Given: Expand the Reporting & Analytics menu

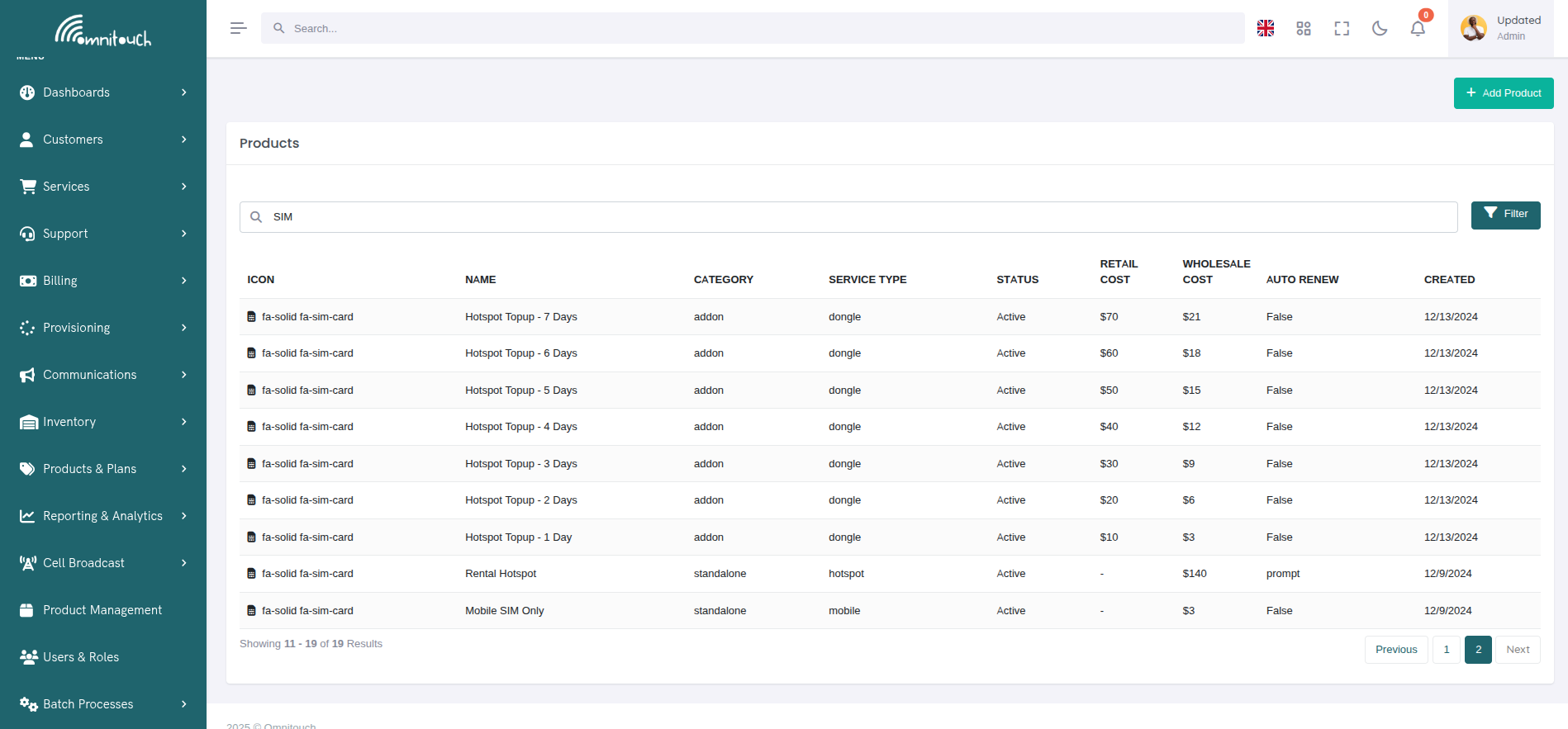Looking at the screenshot, I should point(103,516).
